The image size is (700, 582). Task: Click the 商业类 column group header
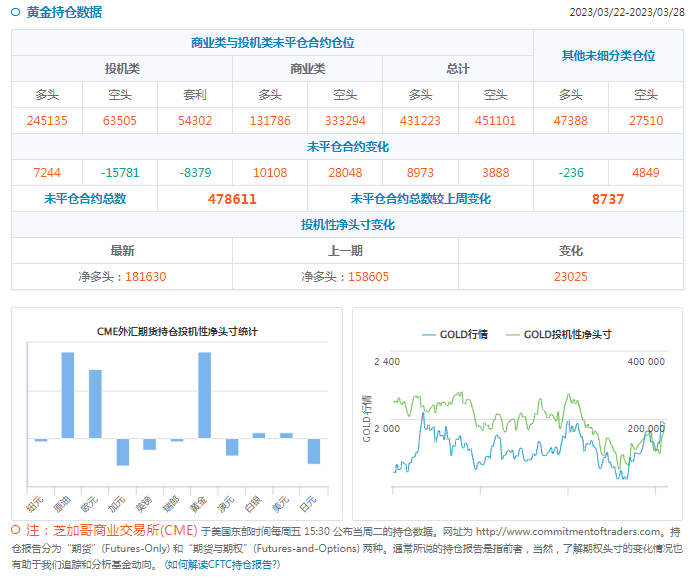[x=308, y=69]
